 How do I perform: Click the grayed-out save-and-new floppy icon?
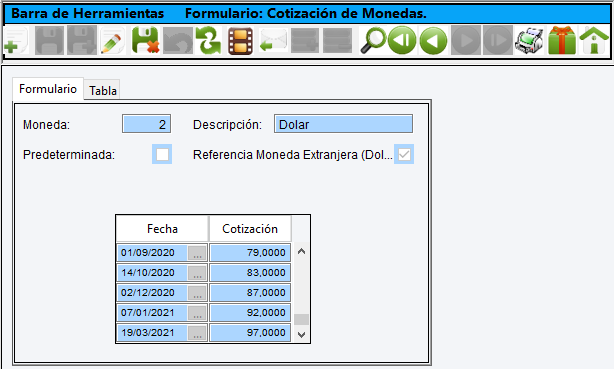click(82, 40)
